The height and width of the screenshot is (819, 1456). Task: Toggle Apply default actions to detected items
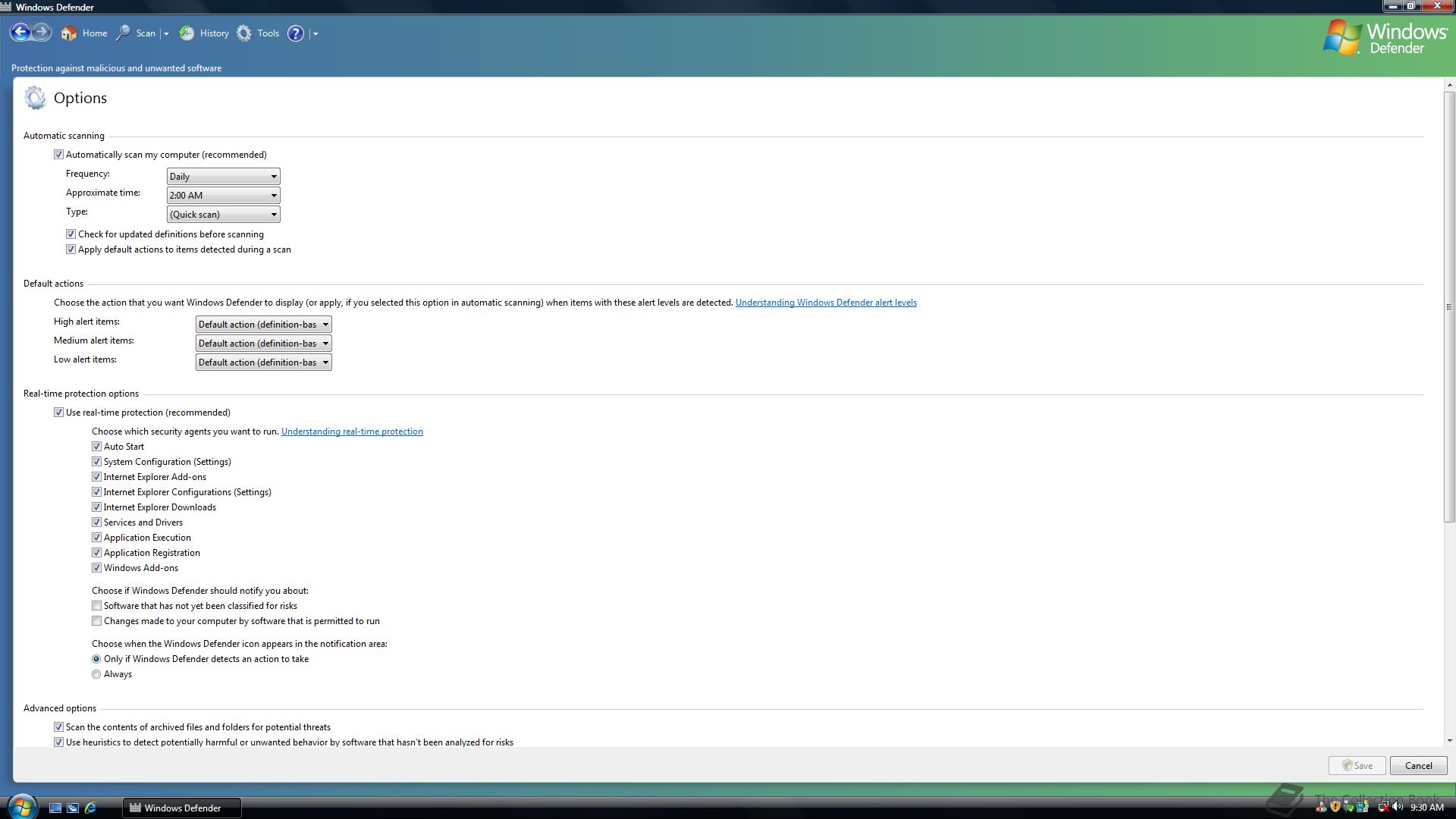pyautogui.click(x=71, y=249)
